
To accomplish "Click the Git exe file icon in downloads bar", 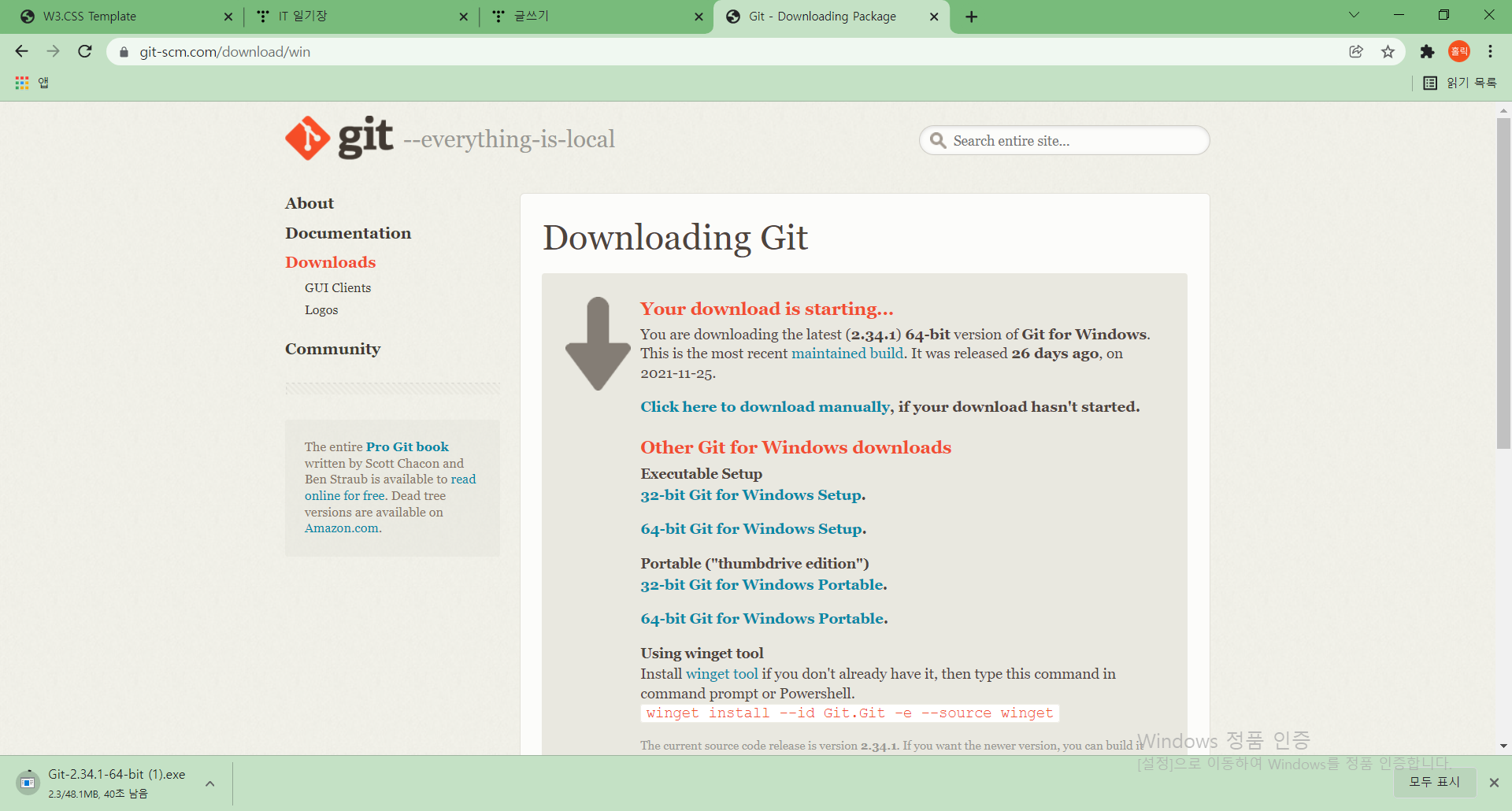I will (x=28, y=783).
